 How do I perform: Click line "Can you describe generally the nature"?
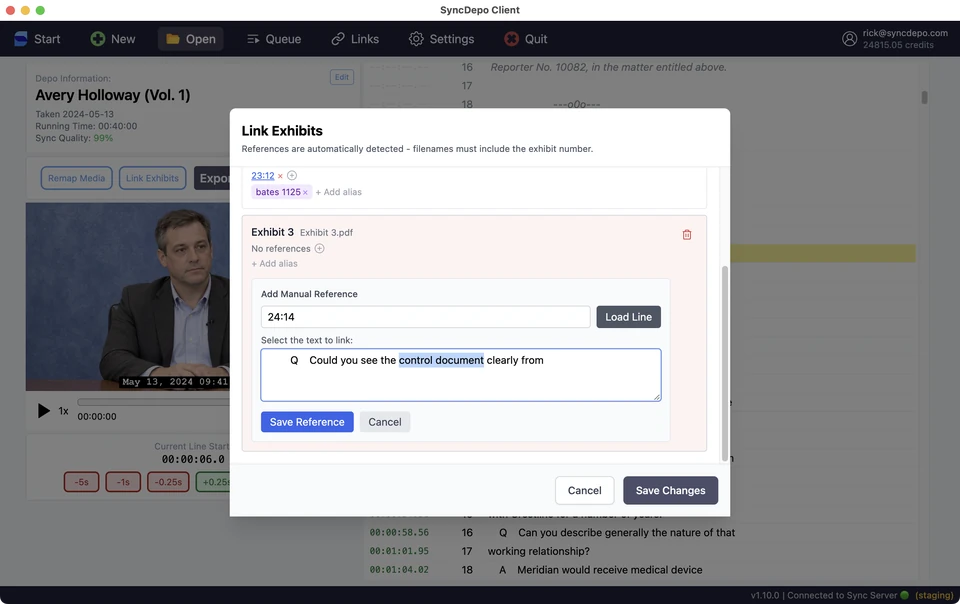coord(626,533)
